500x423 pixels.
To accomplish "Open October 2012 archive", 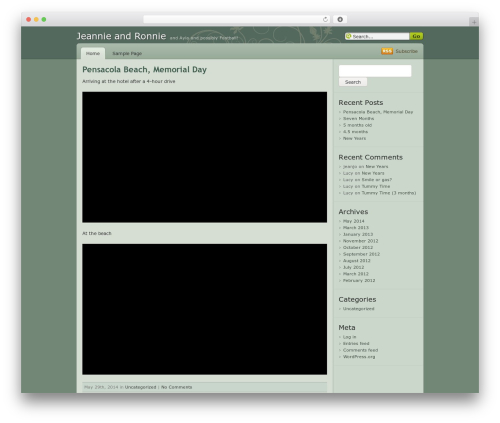I will 358,247.
